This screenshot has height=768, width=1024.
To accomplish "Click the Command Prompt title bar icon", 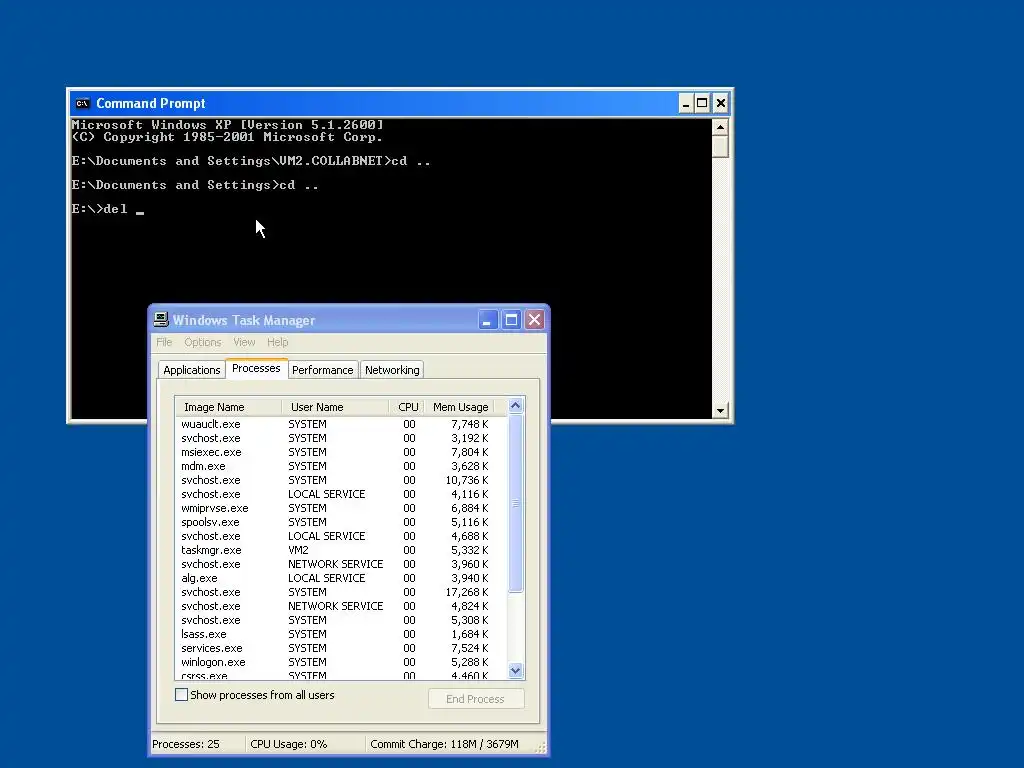I will pos(82,103).
